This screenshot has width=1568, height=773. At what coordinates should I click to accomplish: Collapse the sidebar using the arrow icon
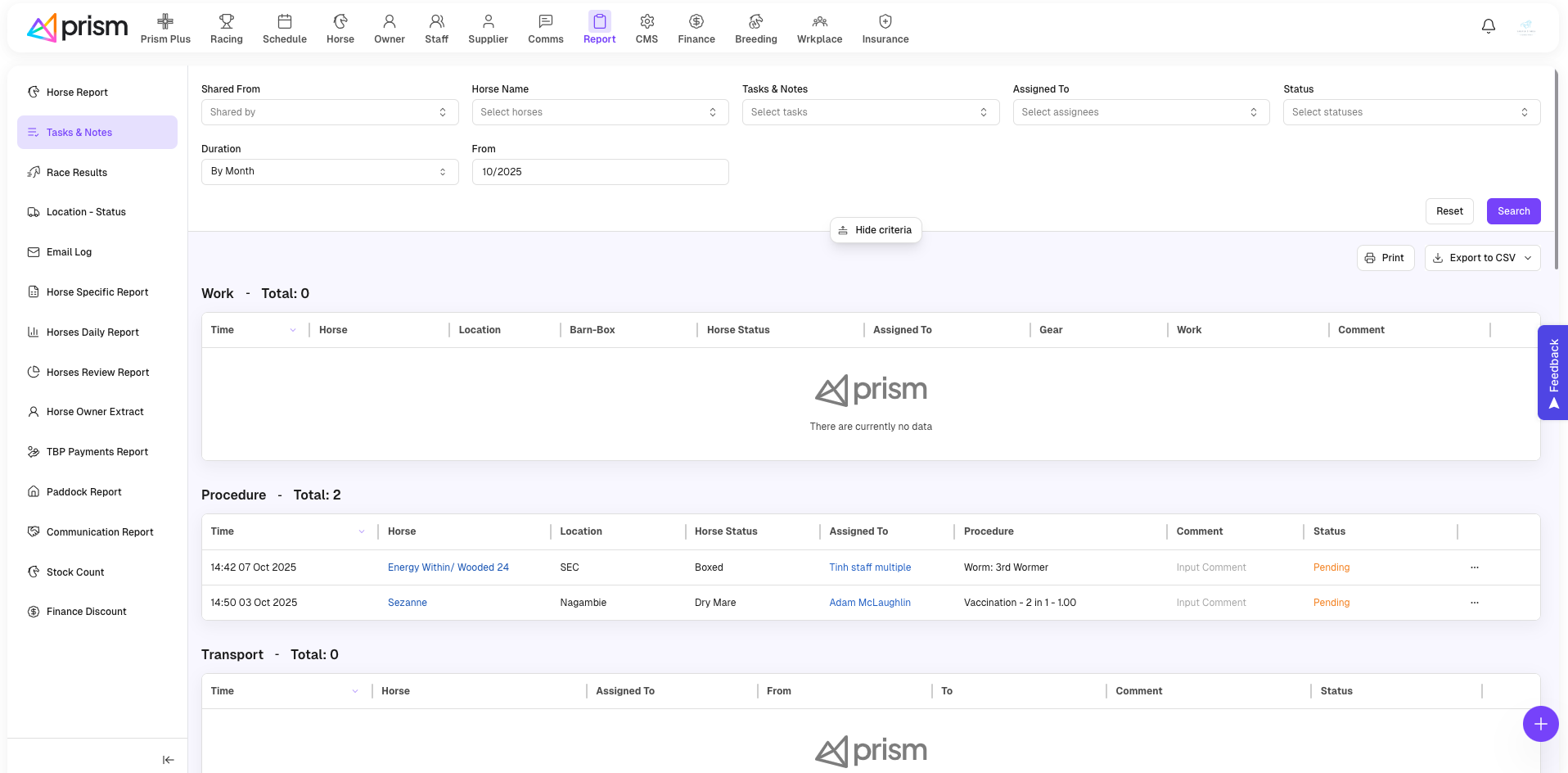(x=168, y=760)
